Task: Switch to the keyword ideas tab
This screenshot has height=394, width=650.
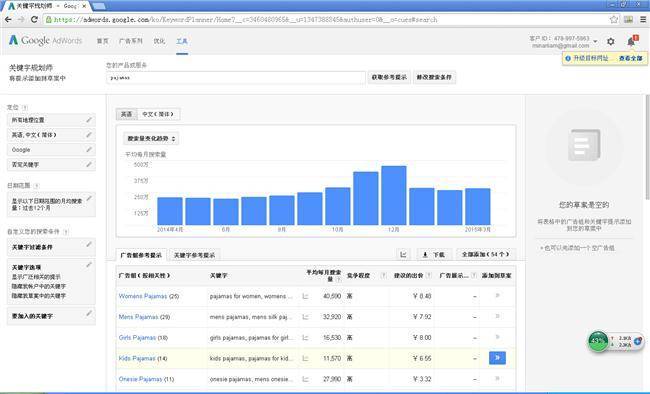Action: [x=194, y=255]
